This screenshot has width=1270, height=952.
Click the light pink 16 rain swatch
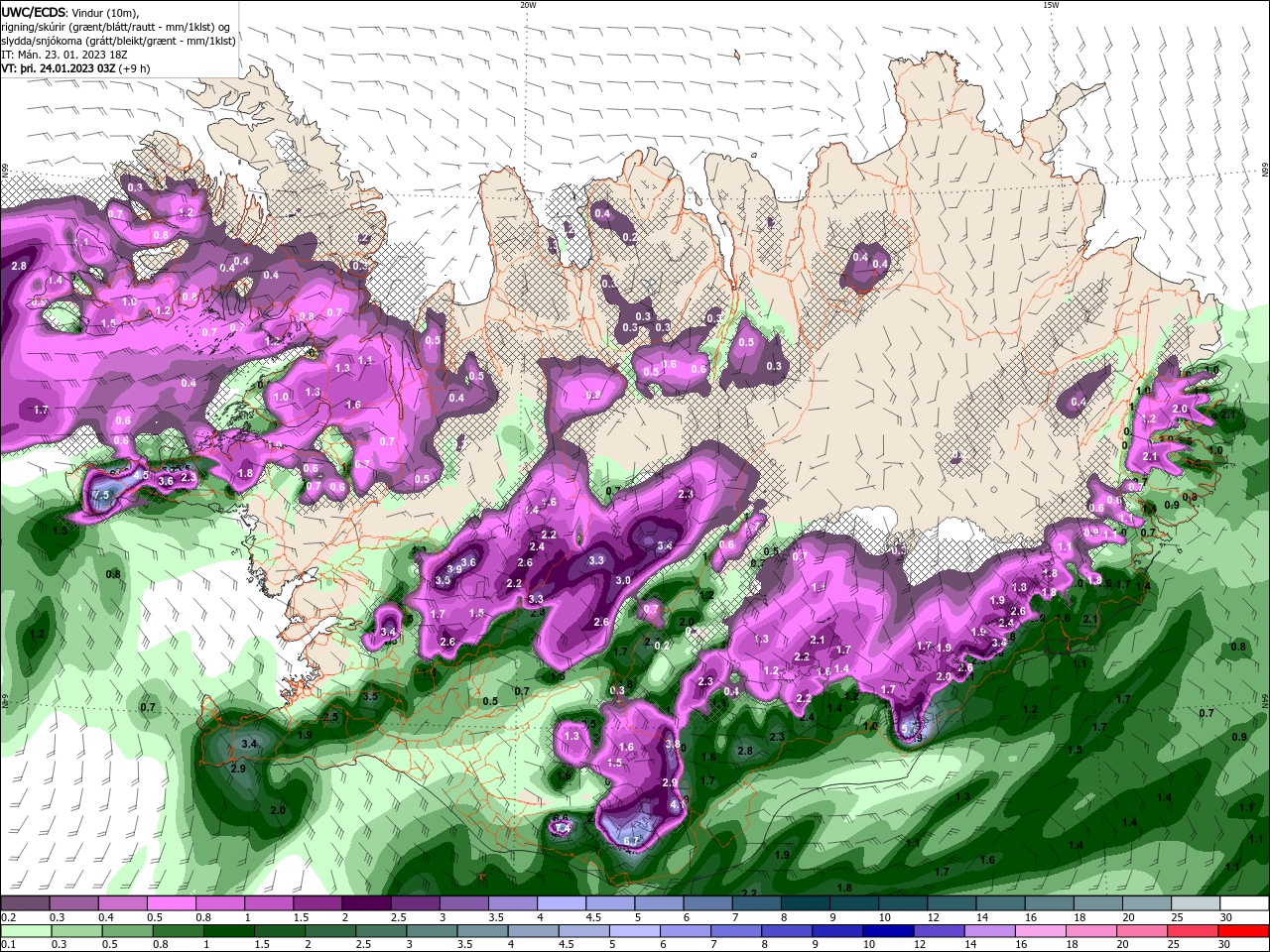(1042, 931)
